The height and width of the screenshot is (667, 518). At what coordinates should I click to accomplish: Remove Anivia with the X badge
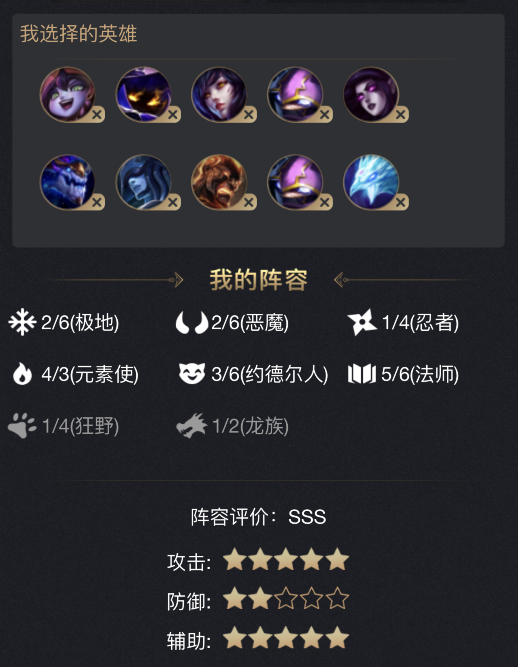401,202
